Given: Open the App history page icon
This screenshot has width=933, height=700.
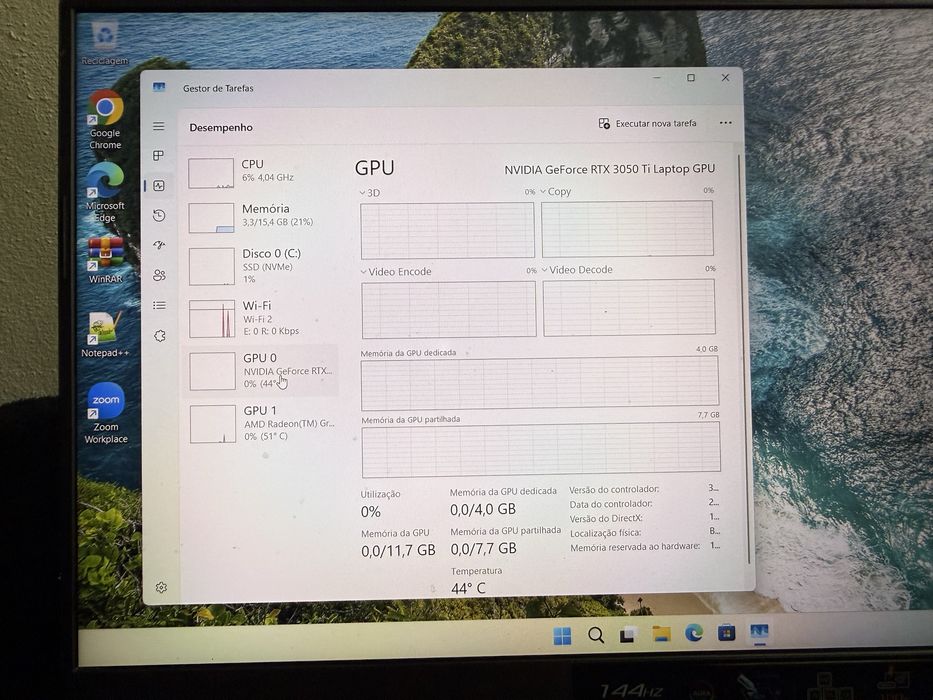Looking at the screenshot, I should click(159, 215).
